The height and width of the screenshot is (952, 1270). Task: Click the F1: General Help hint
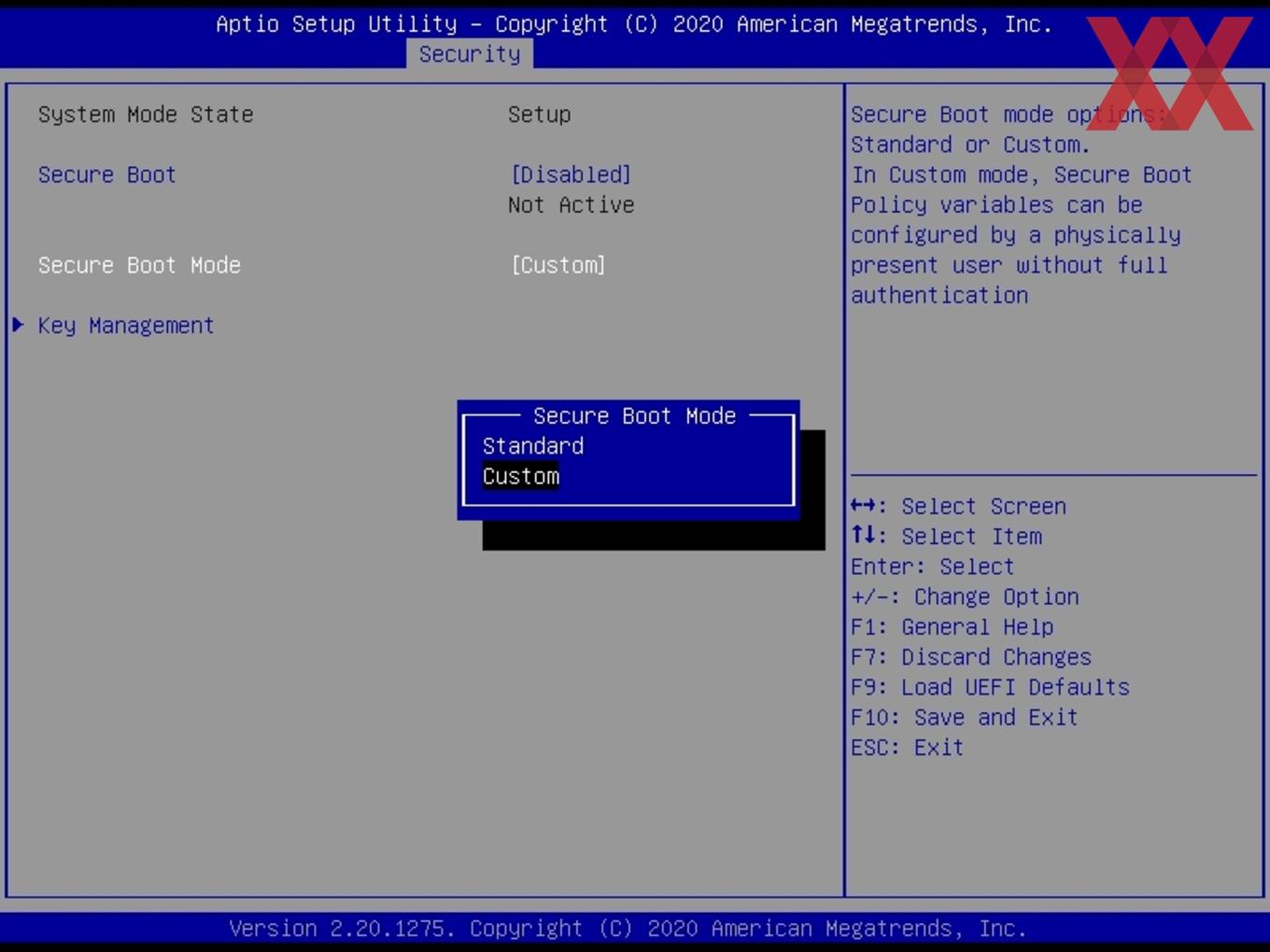[x=952, y=627]
